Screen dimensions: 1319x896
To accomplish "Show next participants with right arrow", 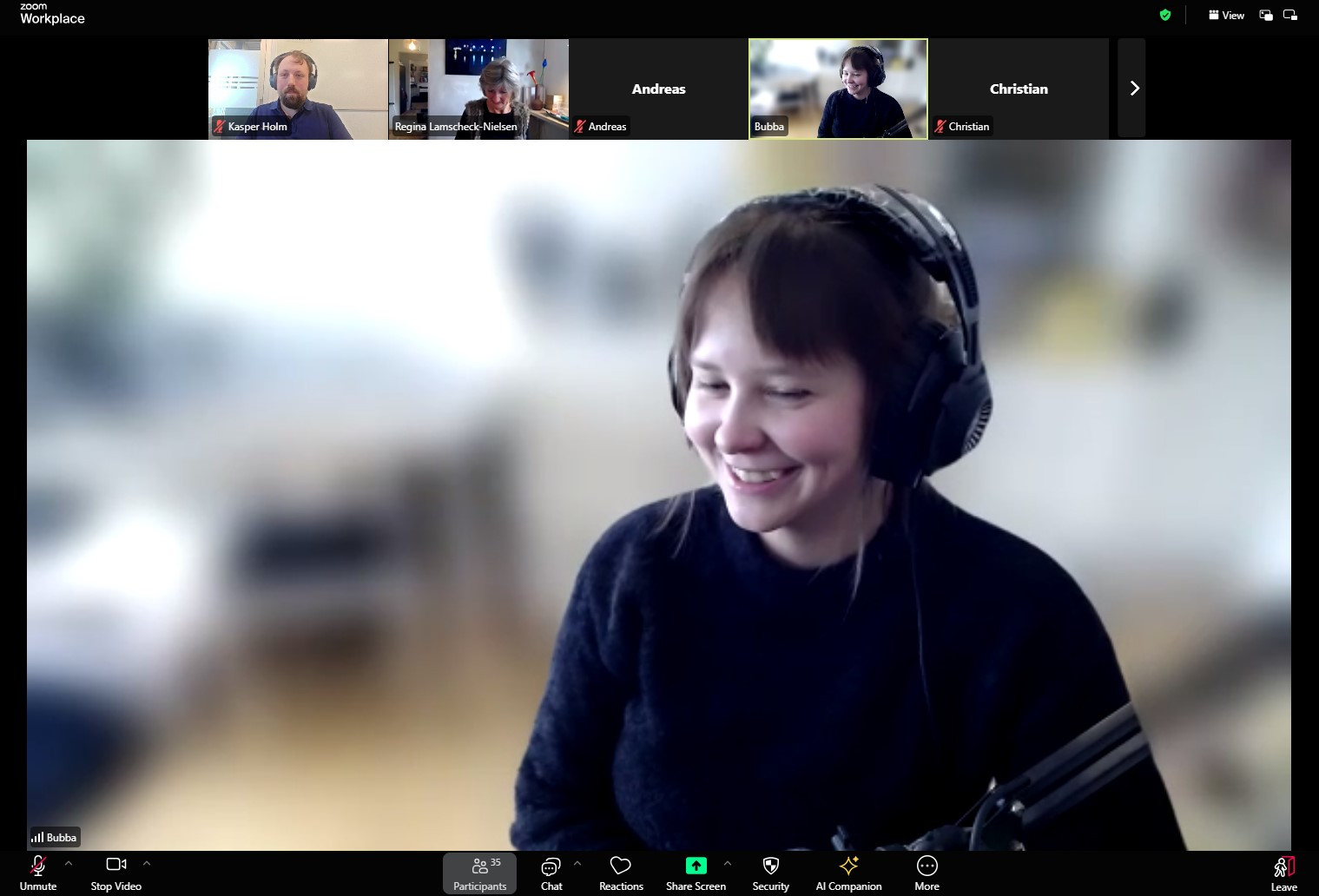I will (x=1133, y=89).
